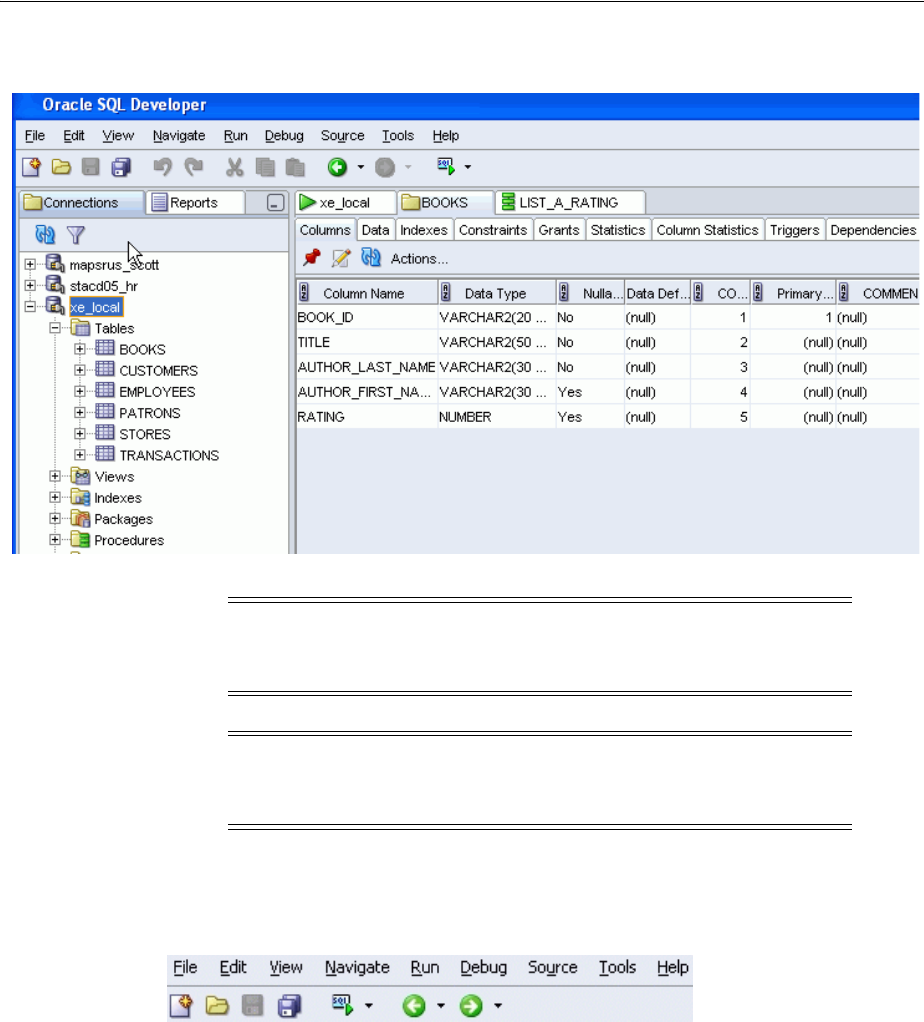Screen dimensions: 924x1022
Task: Expand the Procedures folder node
Action: 55,540
